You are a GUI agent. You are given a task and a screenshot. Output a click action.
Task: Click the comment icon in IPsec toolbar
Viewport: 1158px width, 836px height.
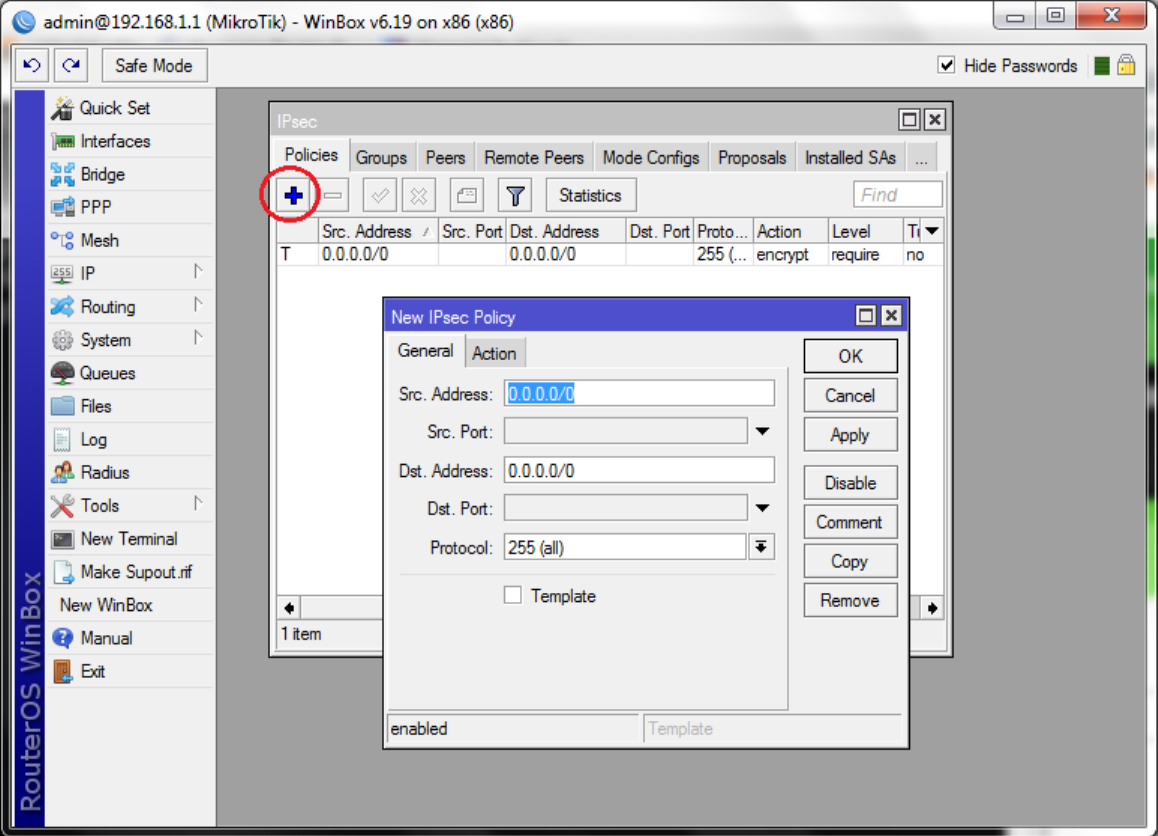(x=467, y=196)
